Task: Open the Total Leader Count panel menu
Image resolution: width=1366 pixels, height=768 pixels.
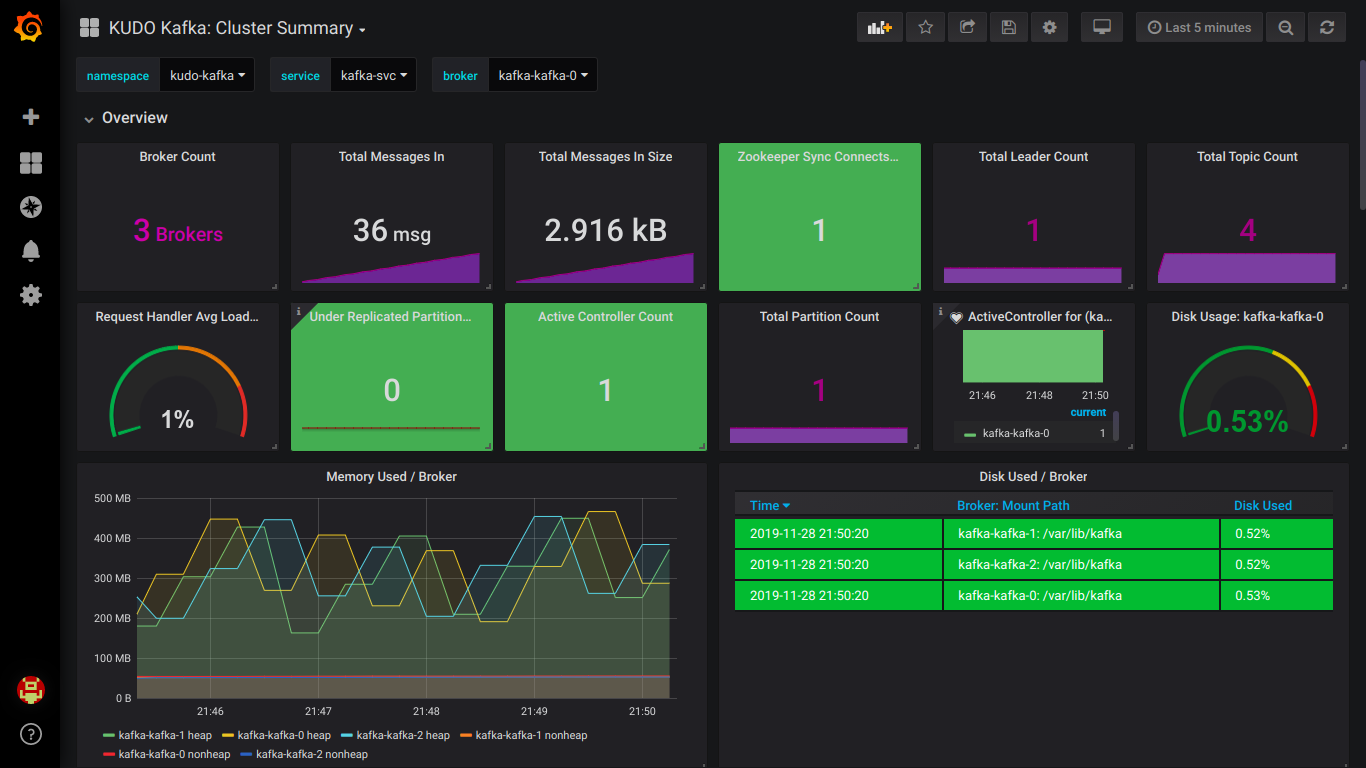Action: tap(1033, 157)
